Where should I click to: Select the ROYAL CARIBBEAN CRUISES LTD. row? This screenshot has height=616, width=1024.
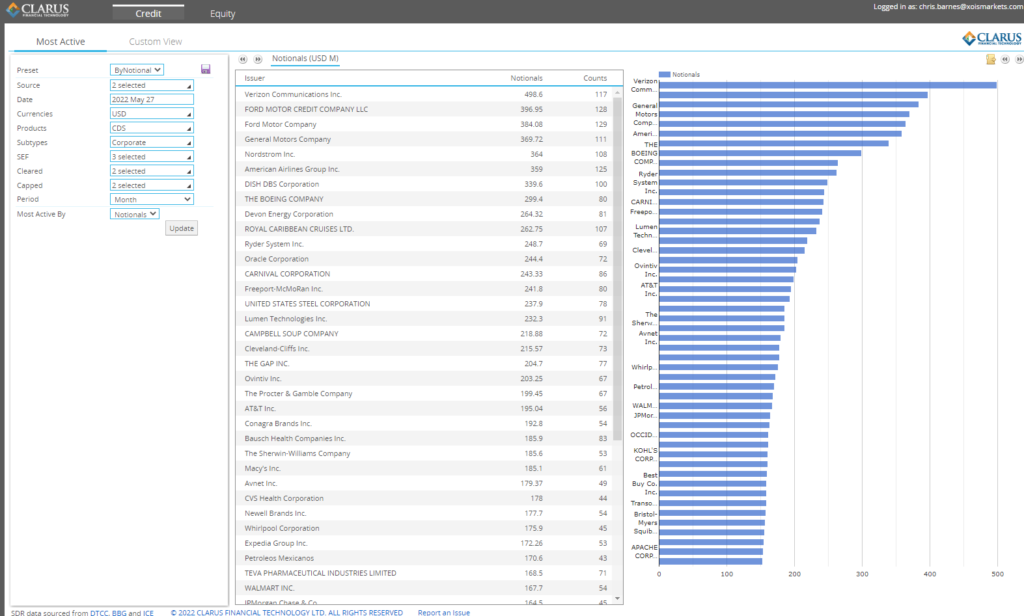point(424,229)
